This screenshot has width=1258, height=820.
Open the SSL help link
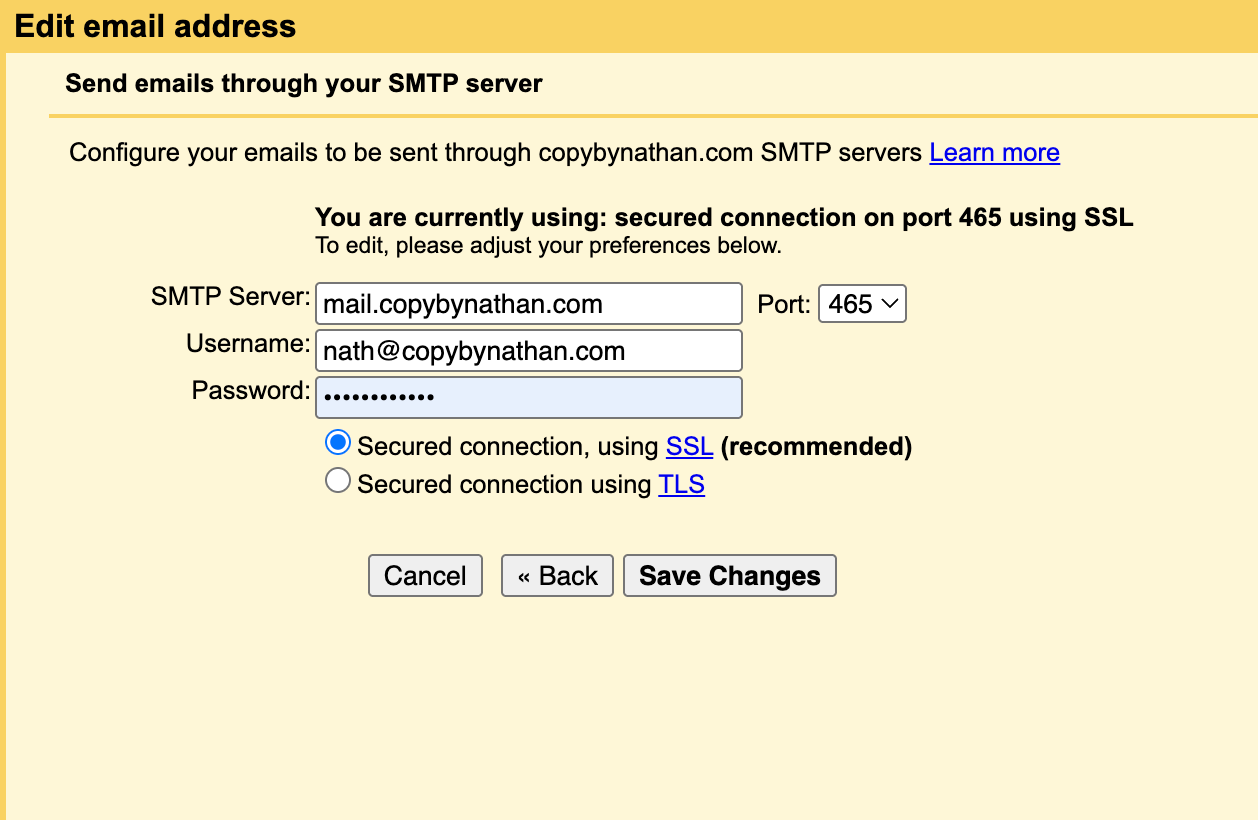point(689,446)
